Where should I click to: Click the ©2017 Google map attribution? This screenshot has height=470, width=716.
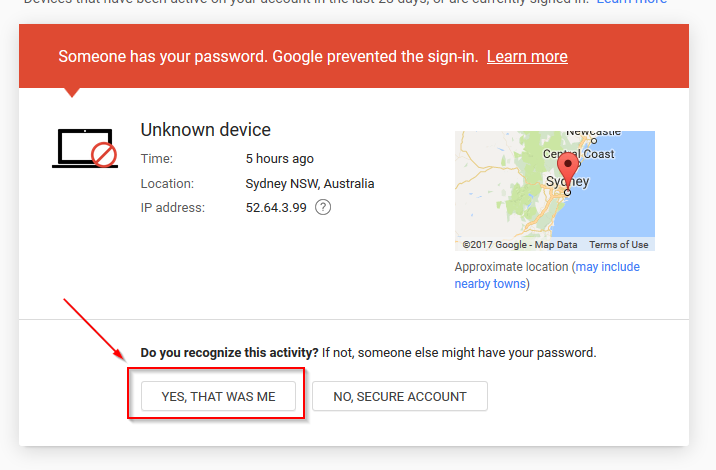[x=493, y=245]
